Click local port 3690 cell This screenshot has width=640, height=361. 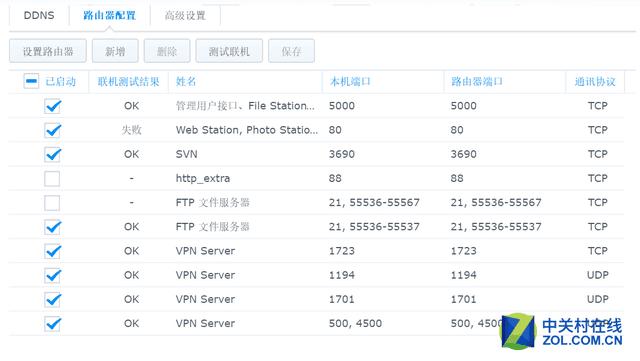(342, 154)
